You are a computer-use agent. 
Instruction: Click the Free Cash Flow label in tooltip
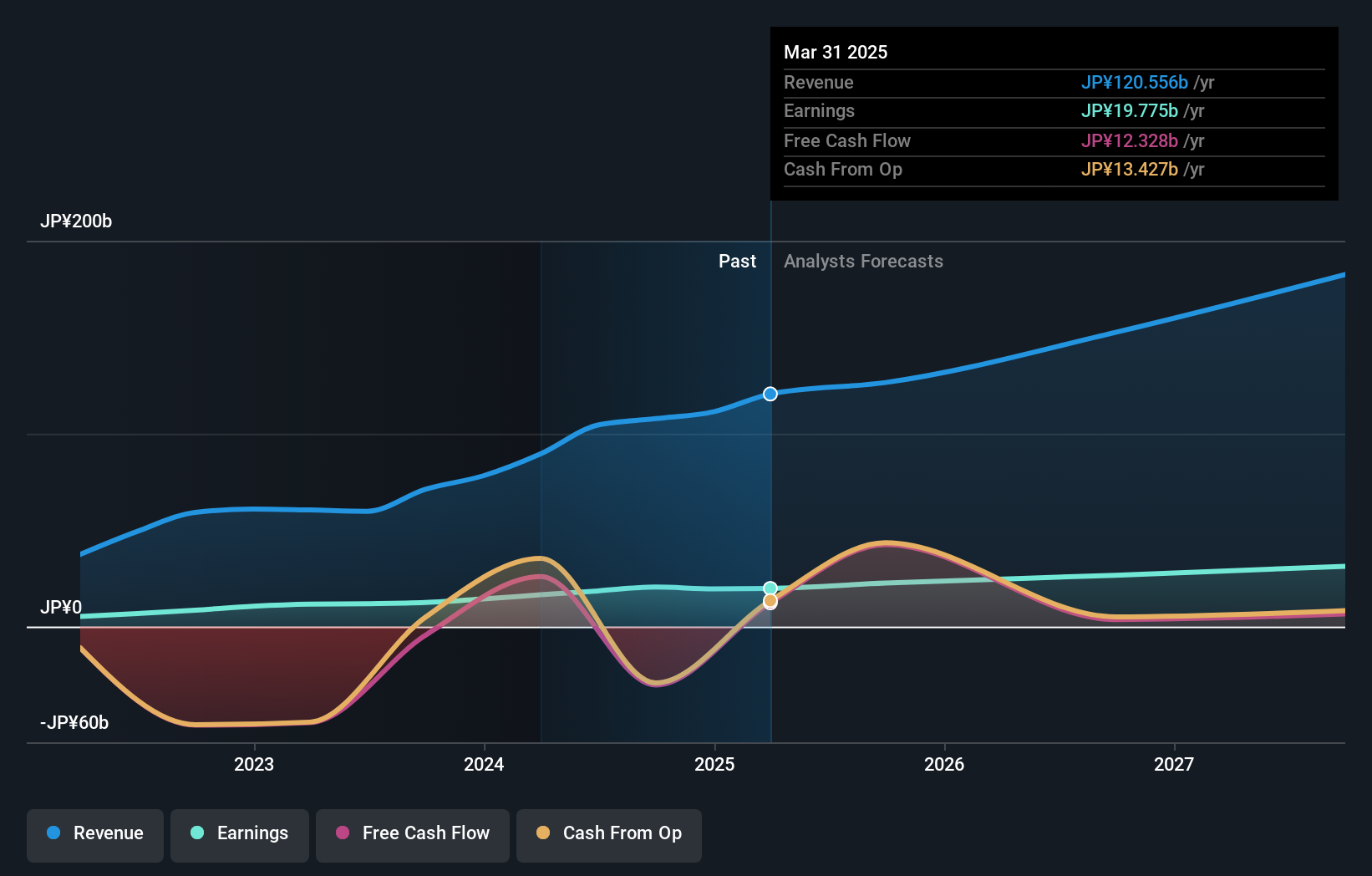point(847,140)
